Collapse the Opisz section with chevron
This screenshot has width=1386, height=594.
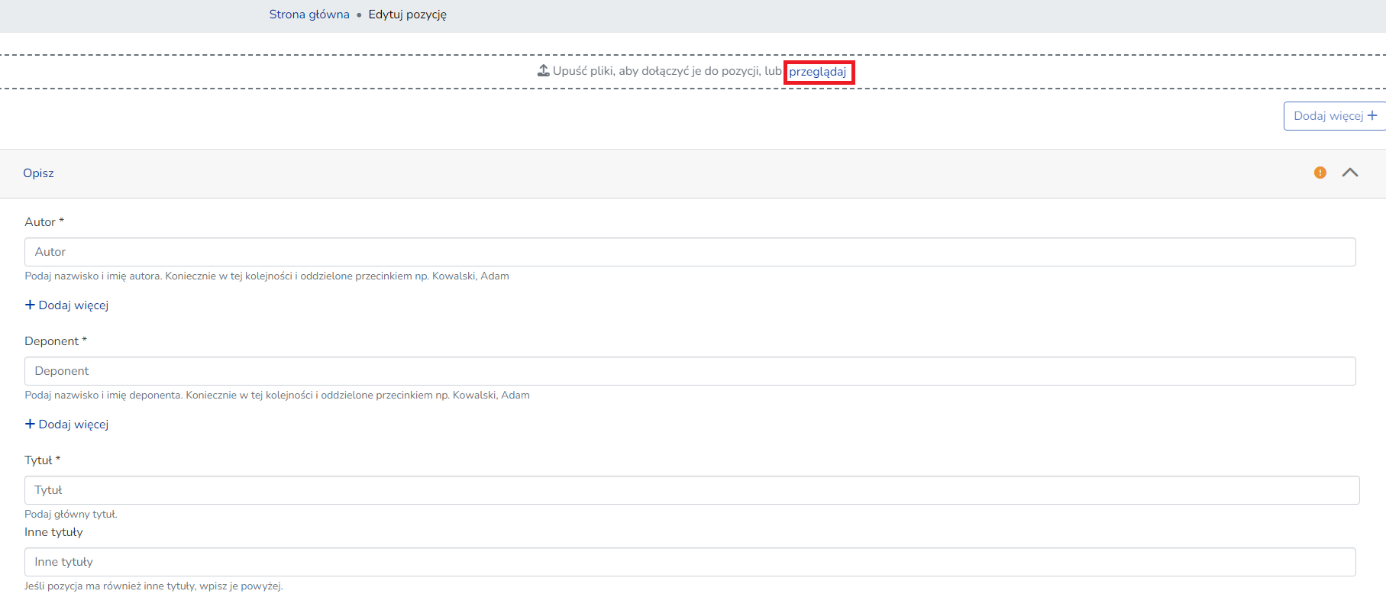[1350, 173]
